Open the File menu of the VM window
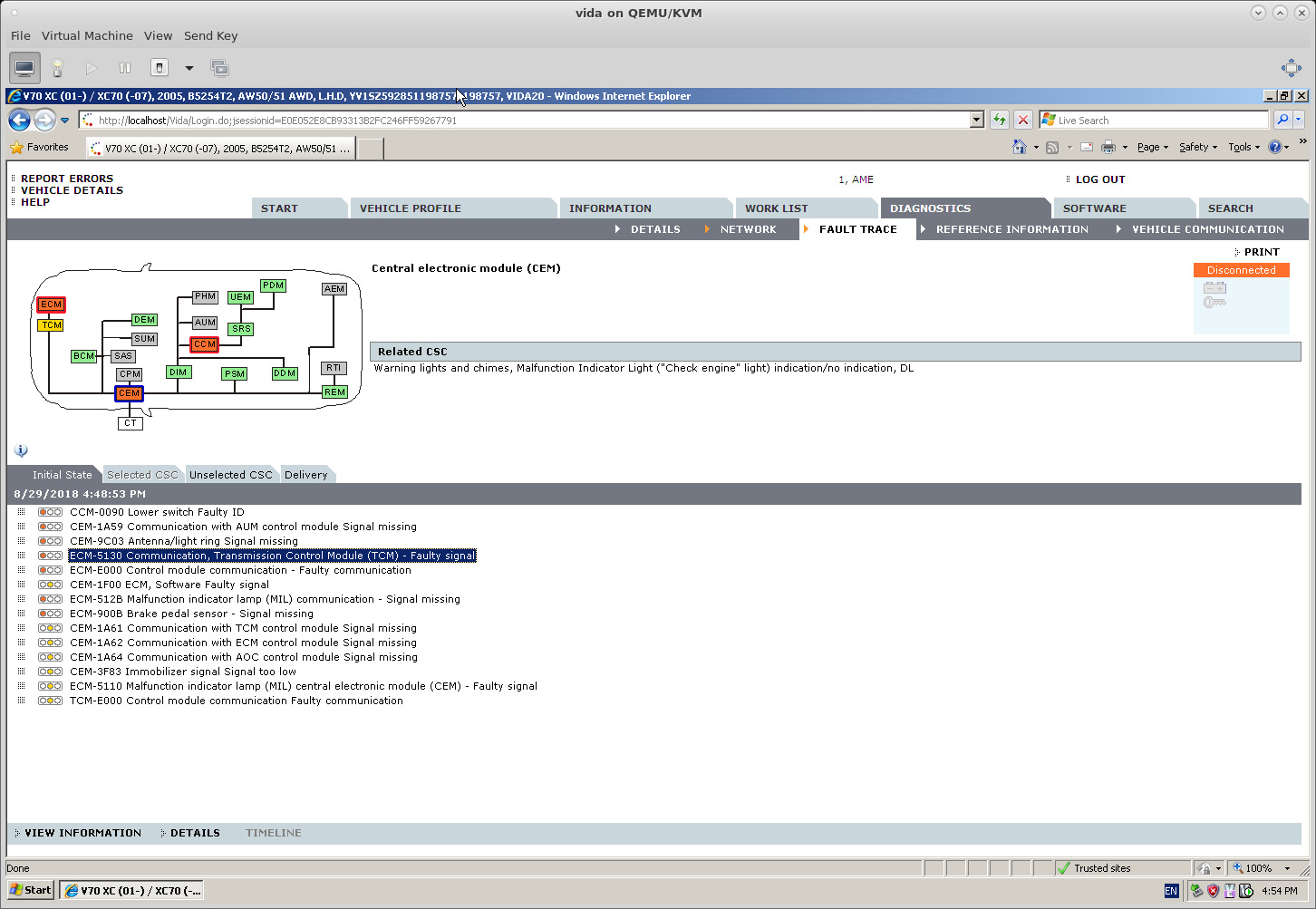 coord(21,36)
